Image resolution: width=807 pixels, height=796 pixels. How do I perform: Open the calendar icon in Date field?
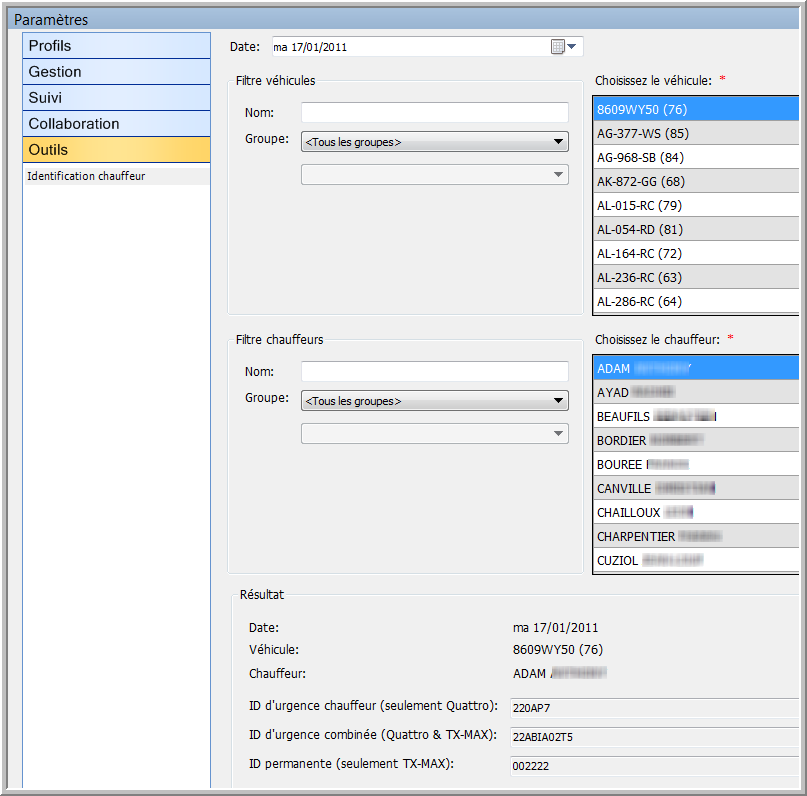point(557,47)
